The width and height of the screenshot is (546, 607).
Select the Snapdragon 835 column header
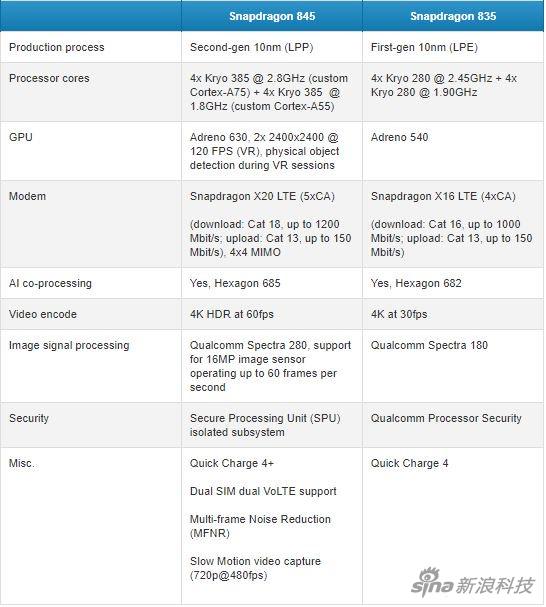pos(453,16)
